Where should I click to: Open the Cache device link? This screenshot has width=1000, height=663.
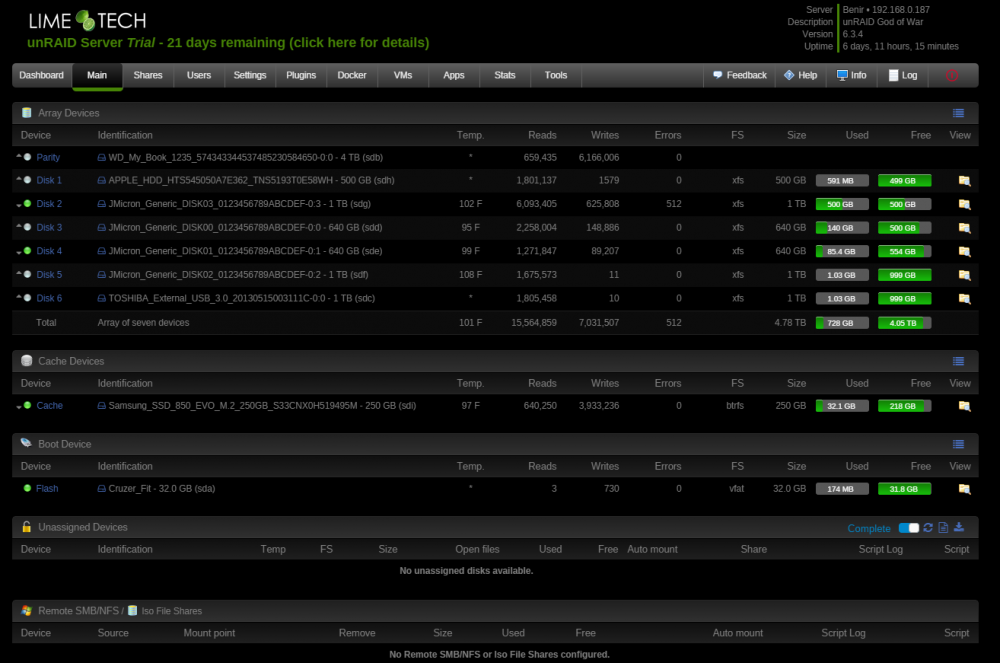click(x=49, y=405)
